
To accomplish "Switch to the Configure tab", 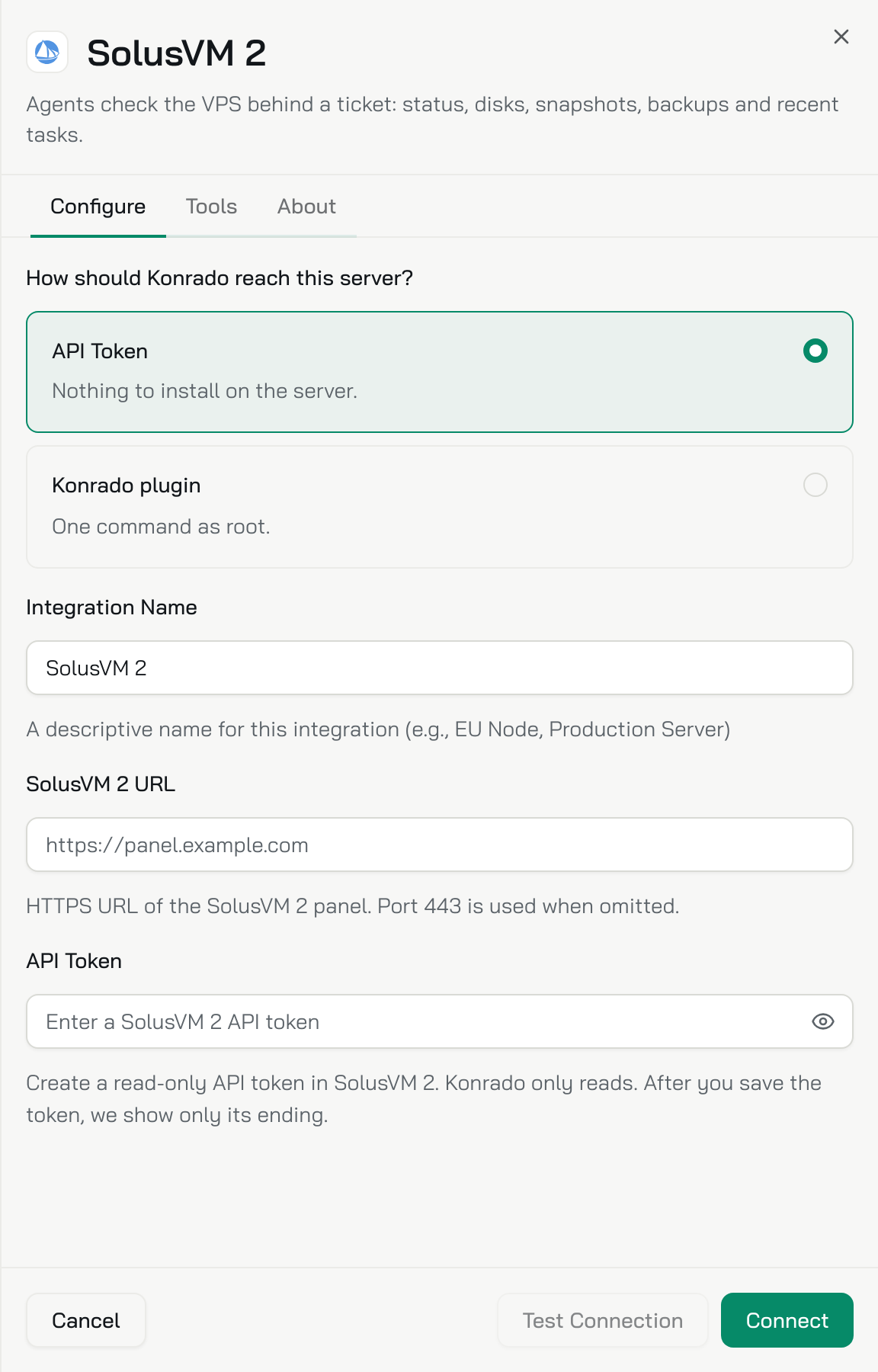I will pos(98,207).
